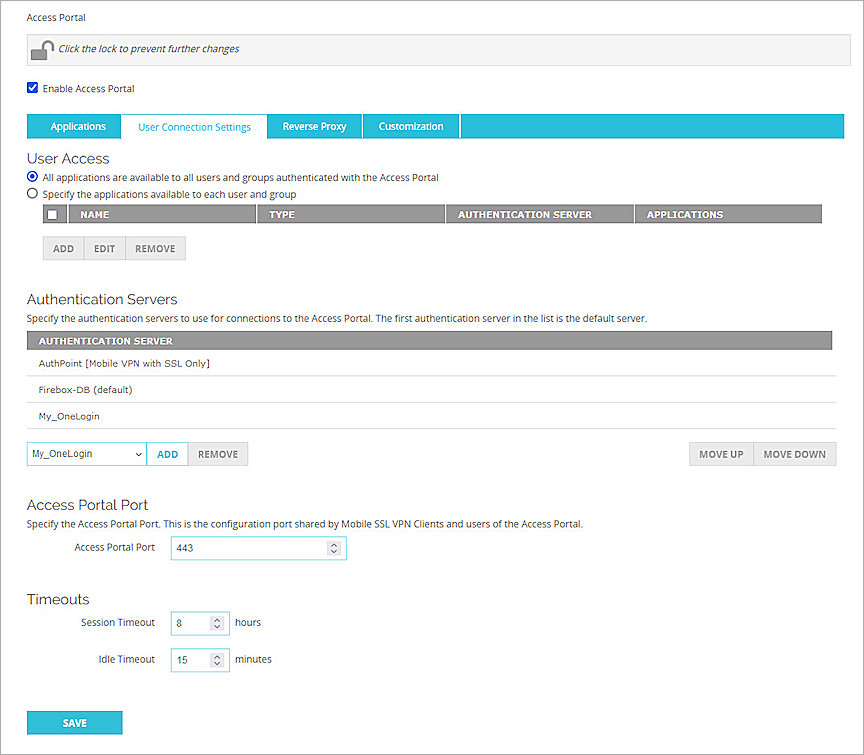Check the select-all box in user table

[x=53, y=213]
